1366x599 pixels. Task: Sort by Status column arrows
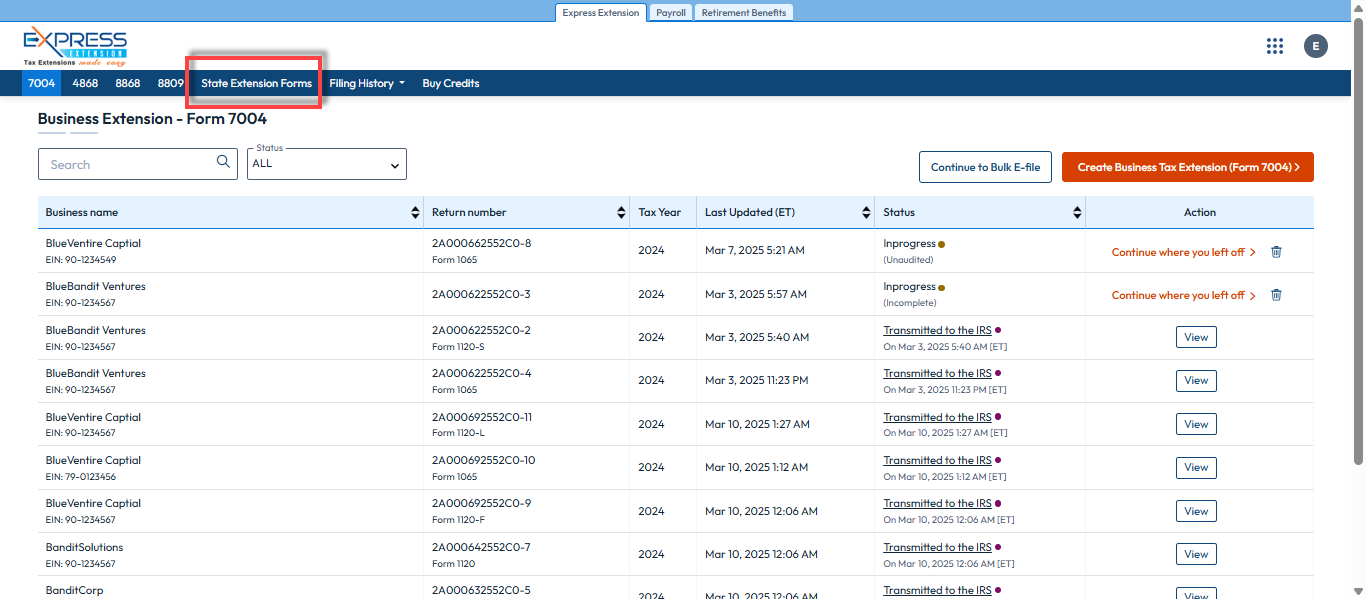pyautogui.click(x=1077, y=212)
